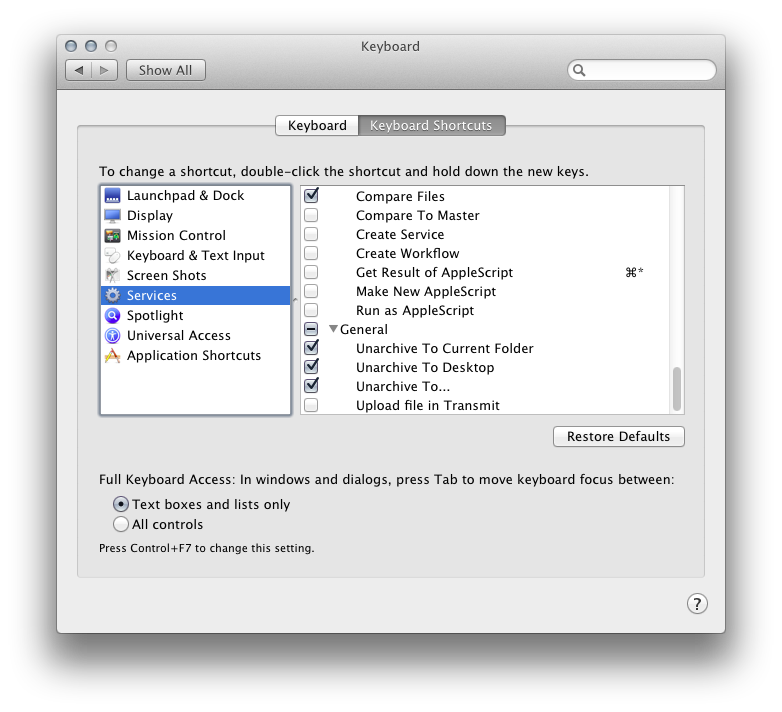Select Text boxes and lists only
782x712 pixels.
click(x=121, y=504)
